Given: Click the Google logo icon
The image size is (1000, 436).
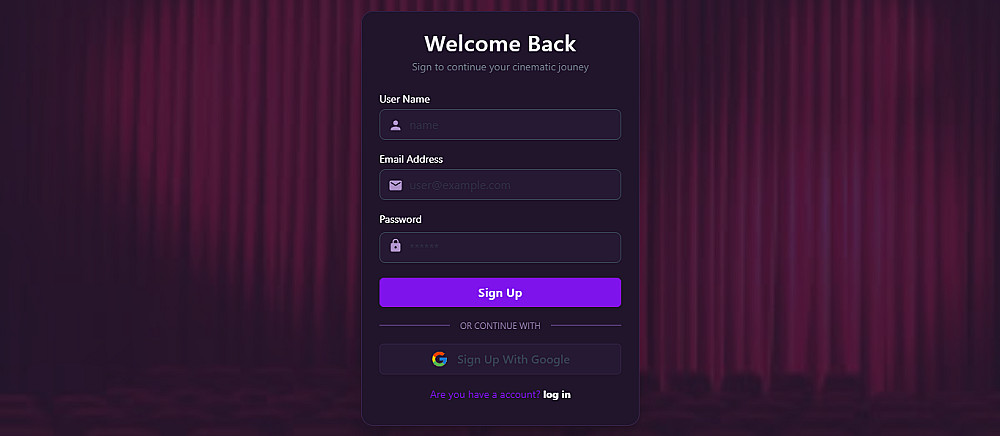Looking at the screenshot, I should (x=439, y=359).
